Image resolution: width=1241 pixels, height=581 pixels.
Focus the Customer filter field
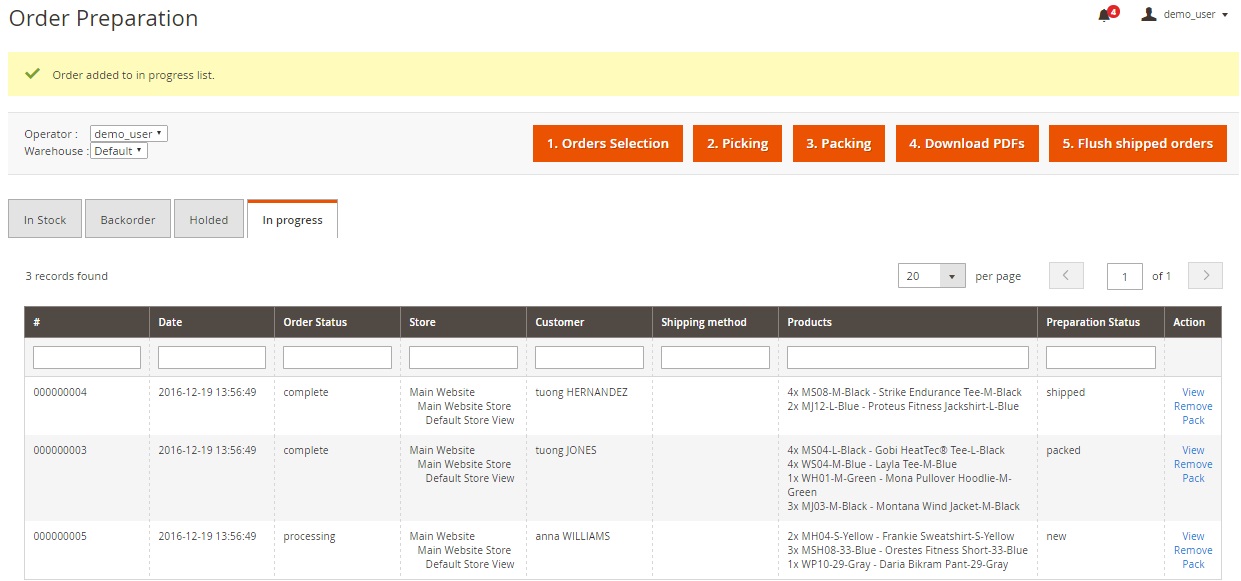click(589, 357)
